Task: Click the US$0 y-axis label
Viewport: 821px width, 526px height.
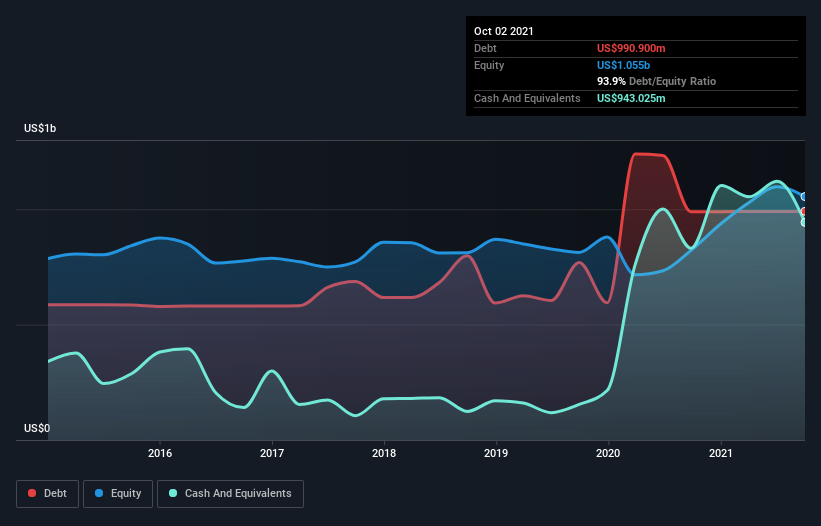Action: click(x=37, y=428)
